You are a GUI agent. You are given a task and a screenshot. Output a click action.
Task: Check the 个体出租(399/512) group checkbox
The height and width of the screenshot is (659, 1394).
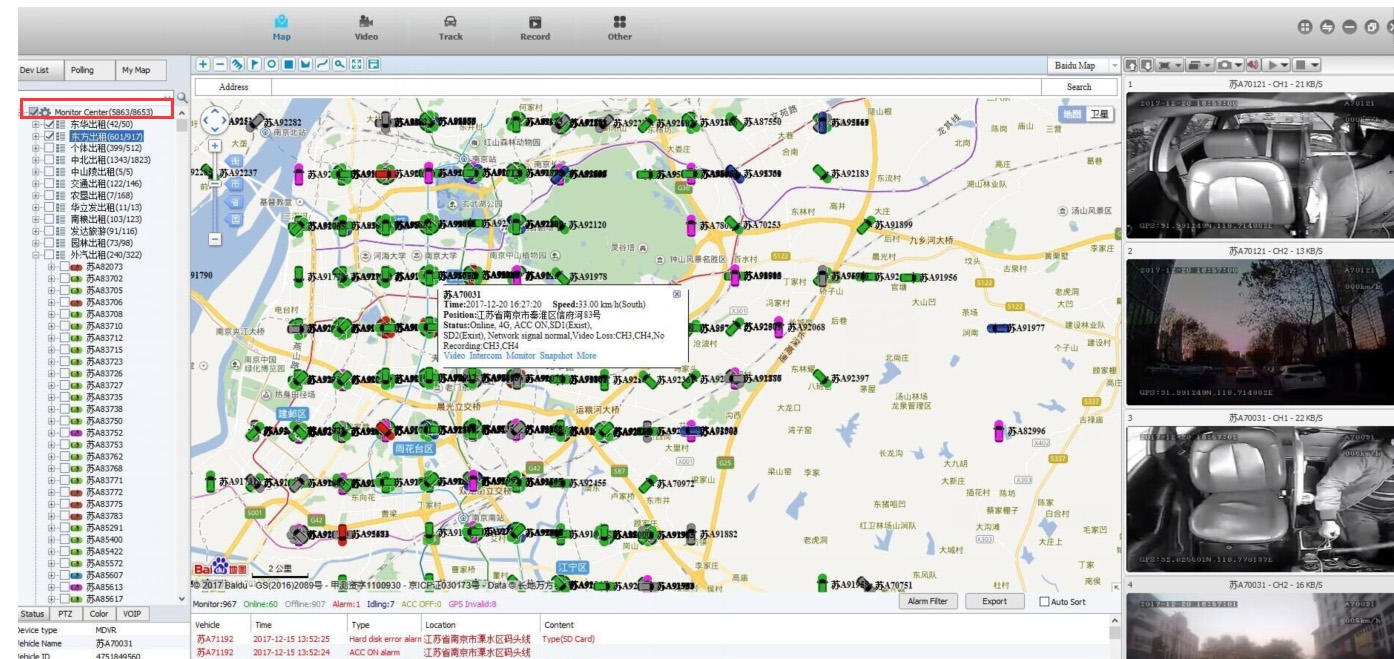pyautogui.click(x=49, y=148)
